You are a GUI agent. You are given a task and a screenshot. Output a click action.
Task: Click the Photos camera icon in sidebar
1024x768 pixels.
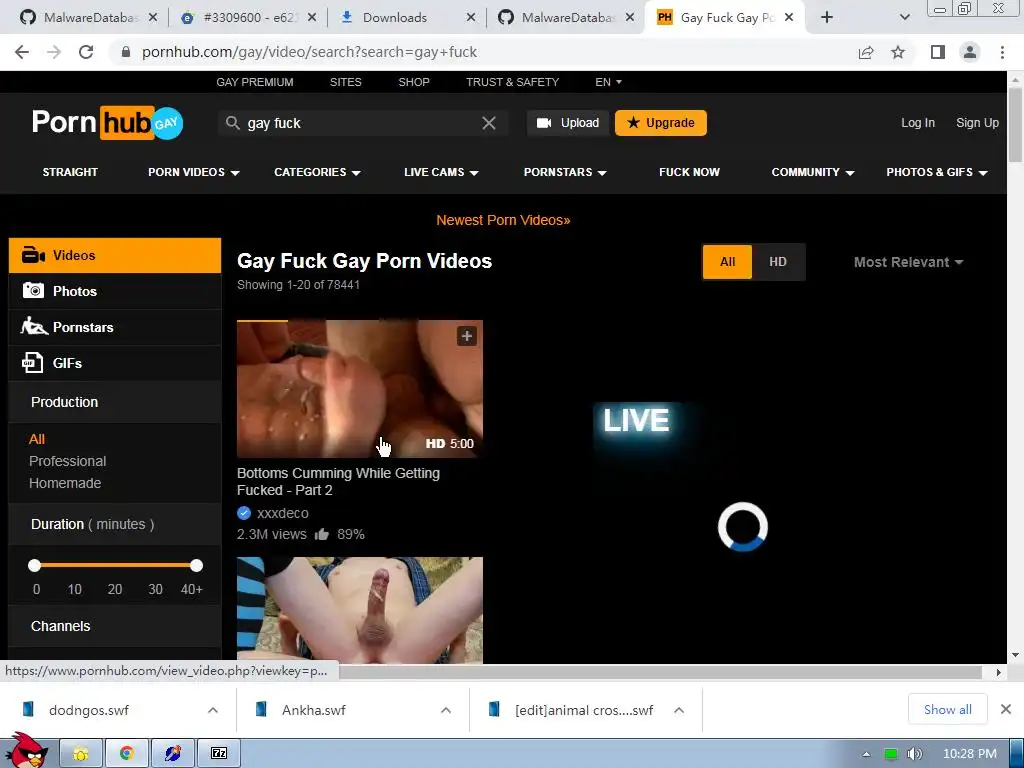pyautogui.click(x=33, y=291)
